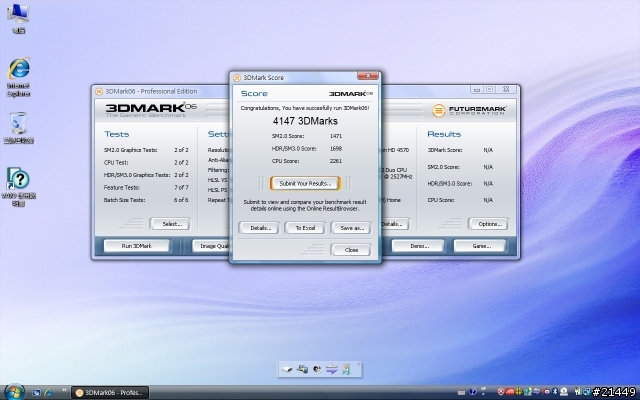Click CPU Score value 2261
640x400 pixels.
click(336, 161)
